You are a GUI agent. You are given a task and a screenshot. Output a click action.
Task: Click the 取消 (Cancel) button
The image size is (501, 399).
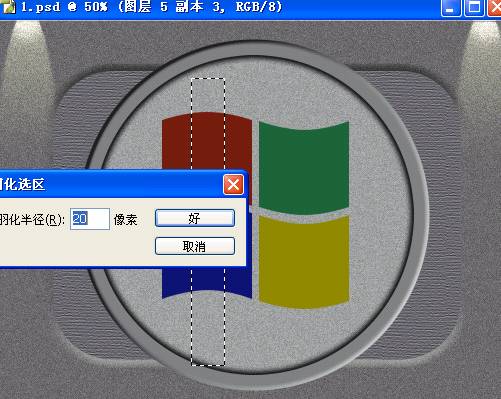(x=195, y=246)
